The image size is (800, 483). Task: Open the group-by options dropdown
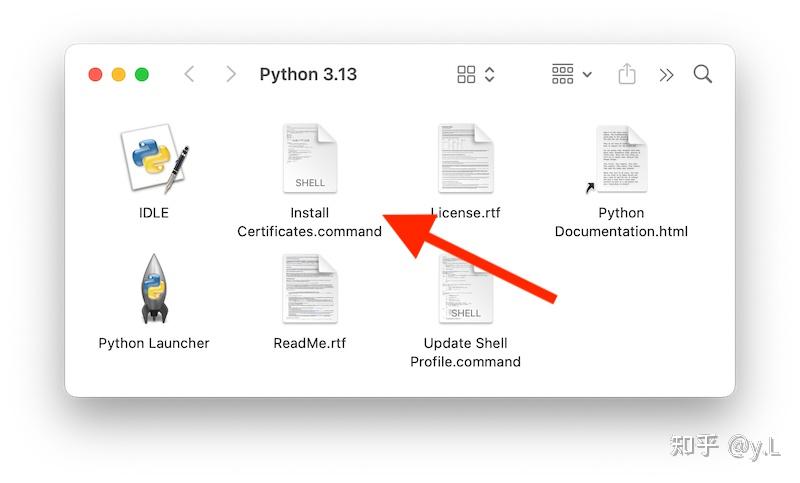coord(571,74)
